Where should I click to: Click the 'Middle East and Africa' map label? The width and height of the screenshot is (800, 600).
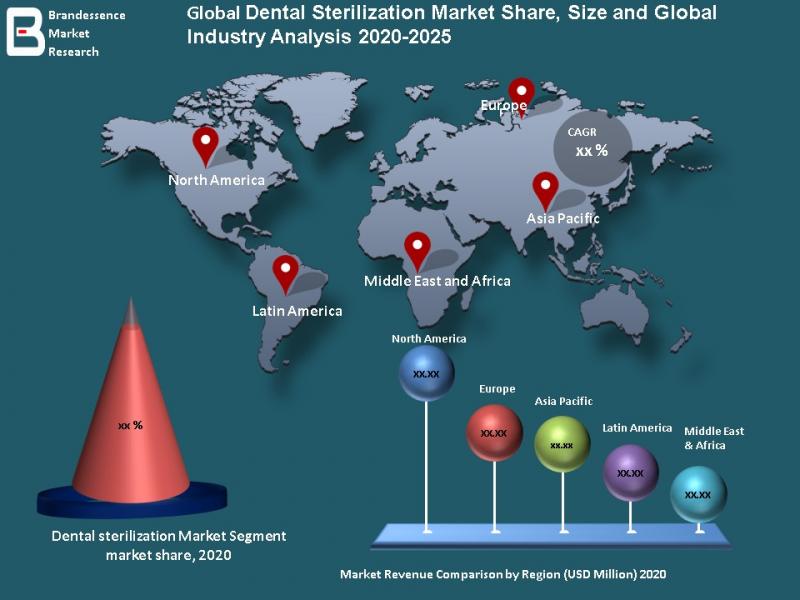point(437,281)
